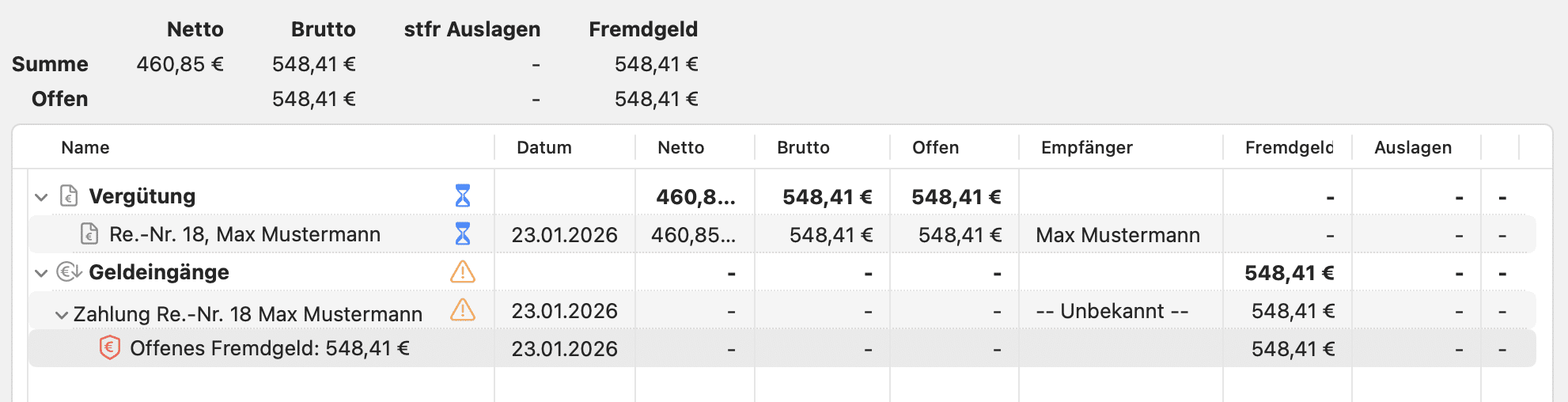
Task: Click the Offen column header
Action: pyautogui.click(x=935, y=147)
